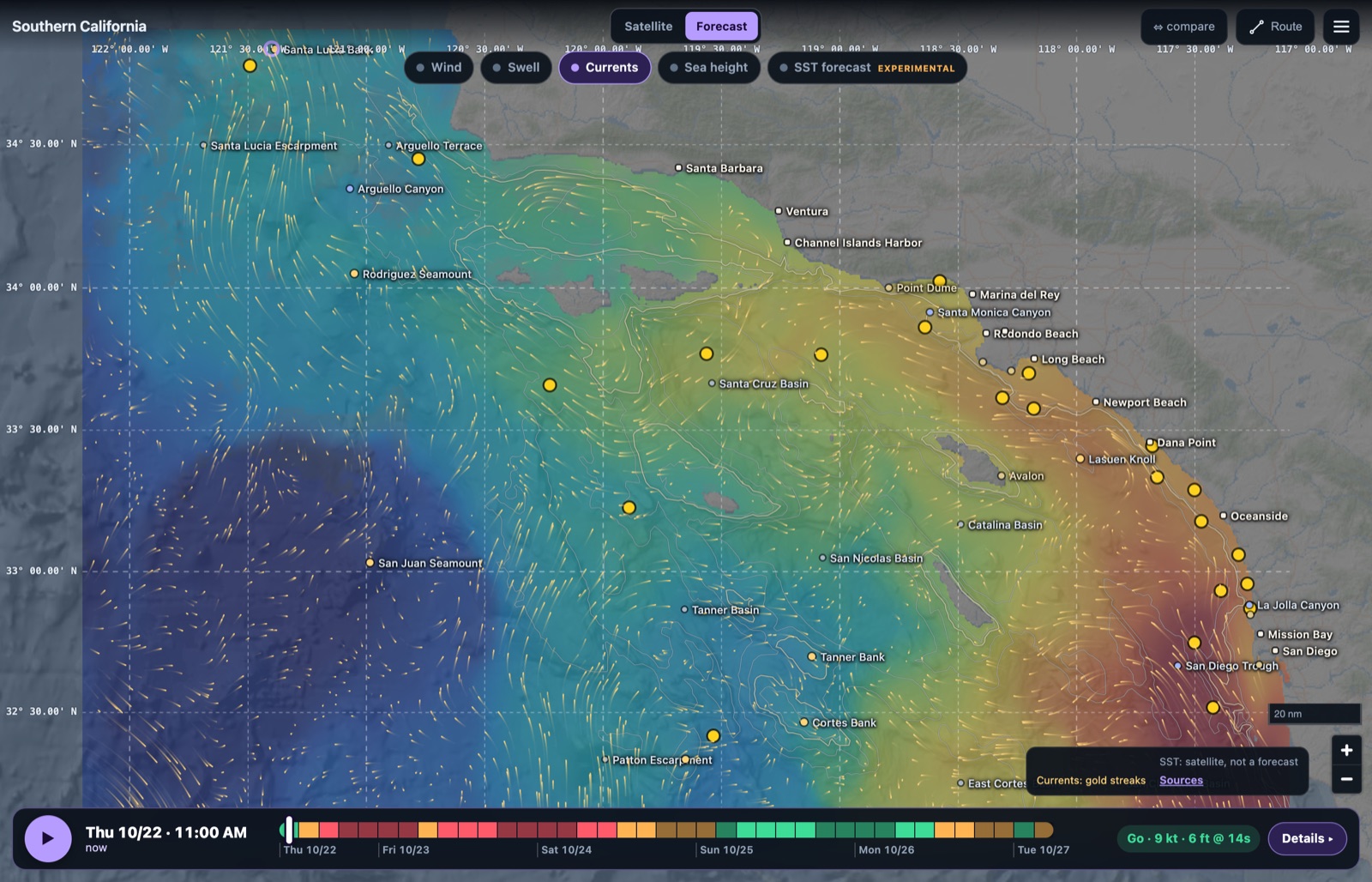Screen dimensions: 1372x882
Task: Select the timeline handle at now
Action: 289,830
